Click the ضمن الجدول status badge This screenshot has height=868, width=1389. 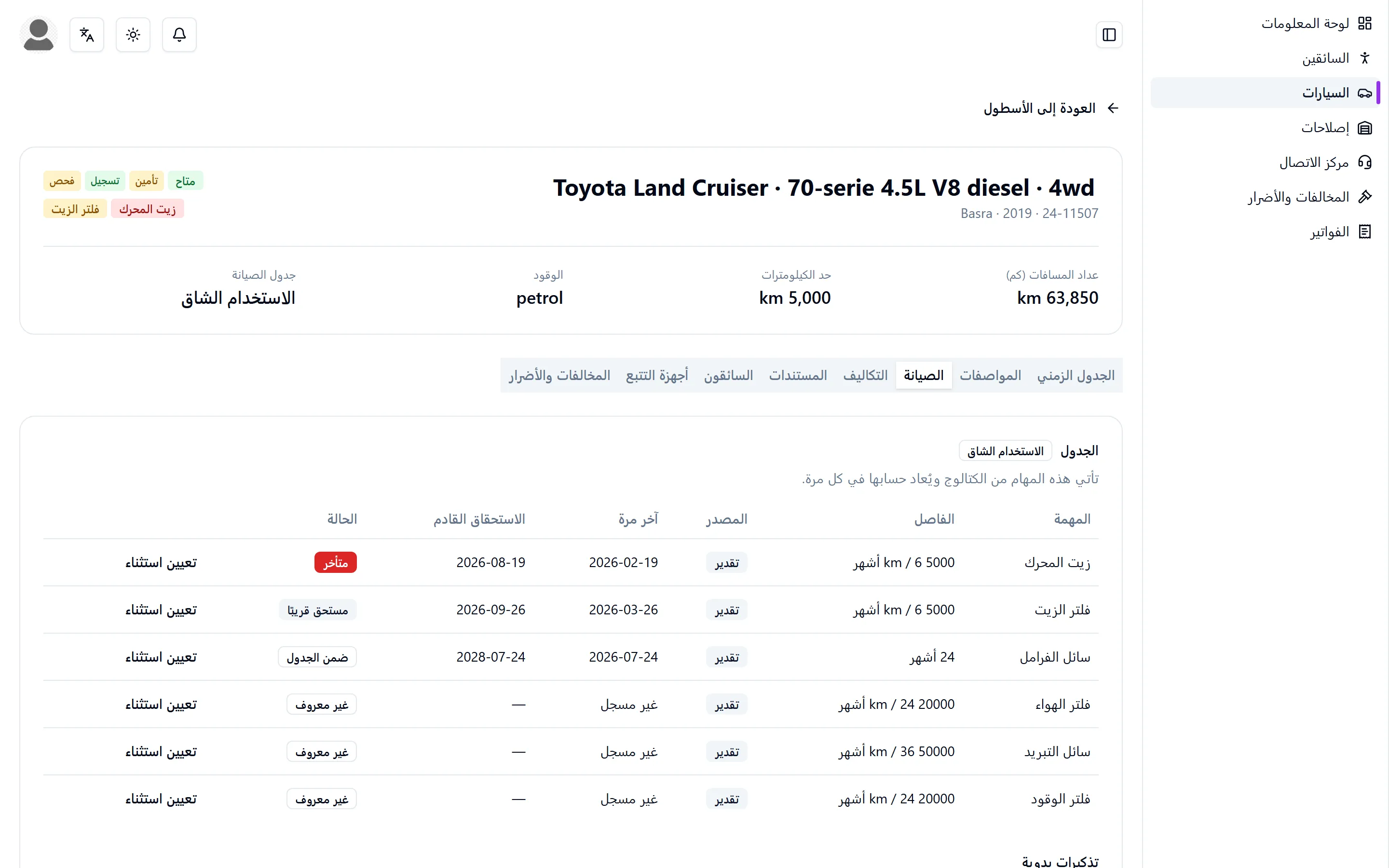[317, 657]
